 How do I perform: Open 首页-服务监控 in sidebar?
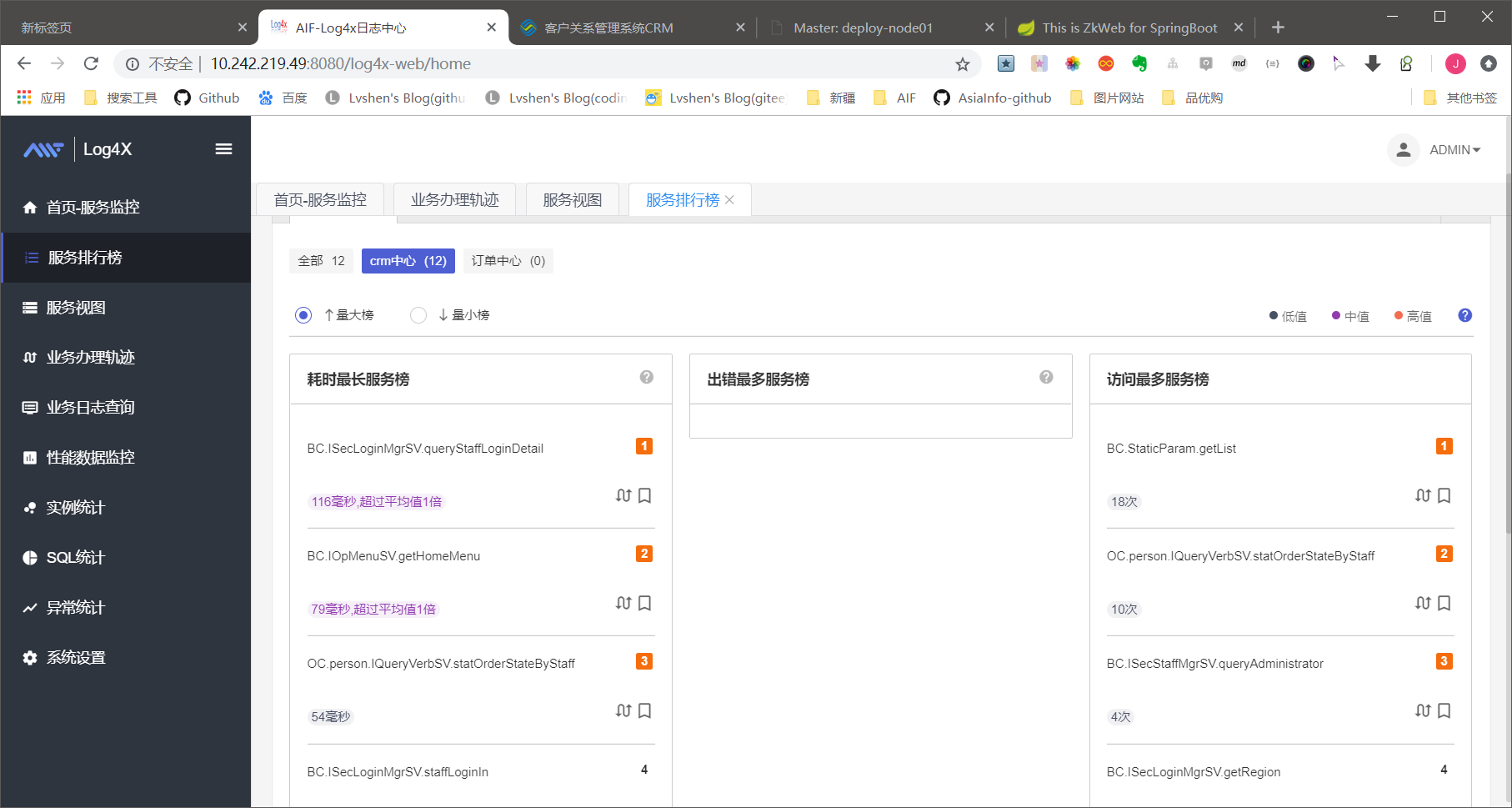[x=126, y=208]
